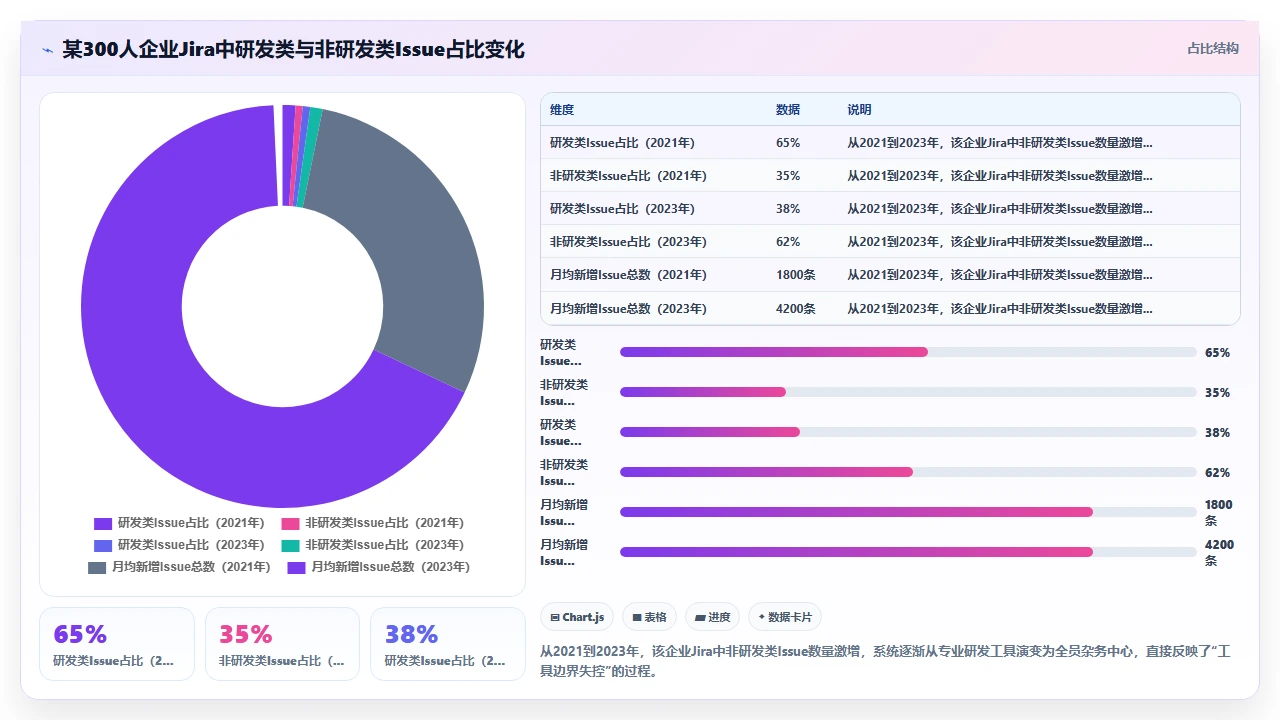The image size is (1280, 720).
Task: Select table cell 非研发类Issue占比（2023年）
Action: click(628, 242)
